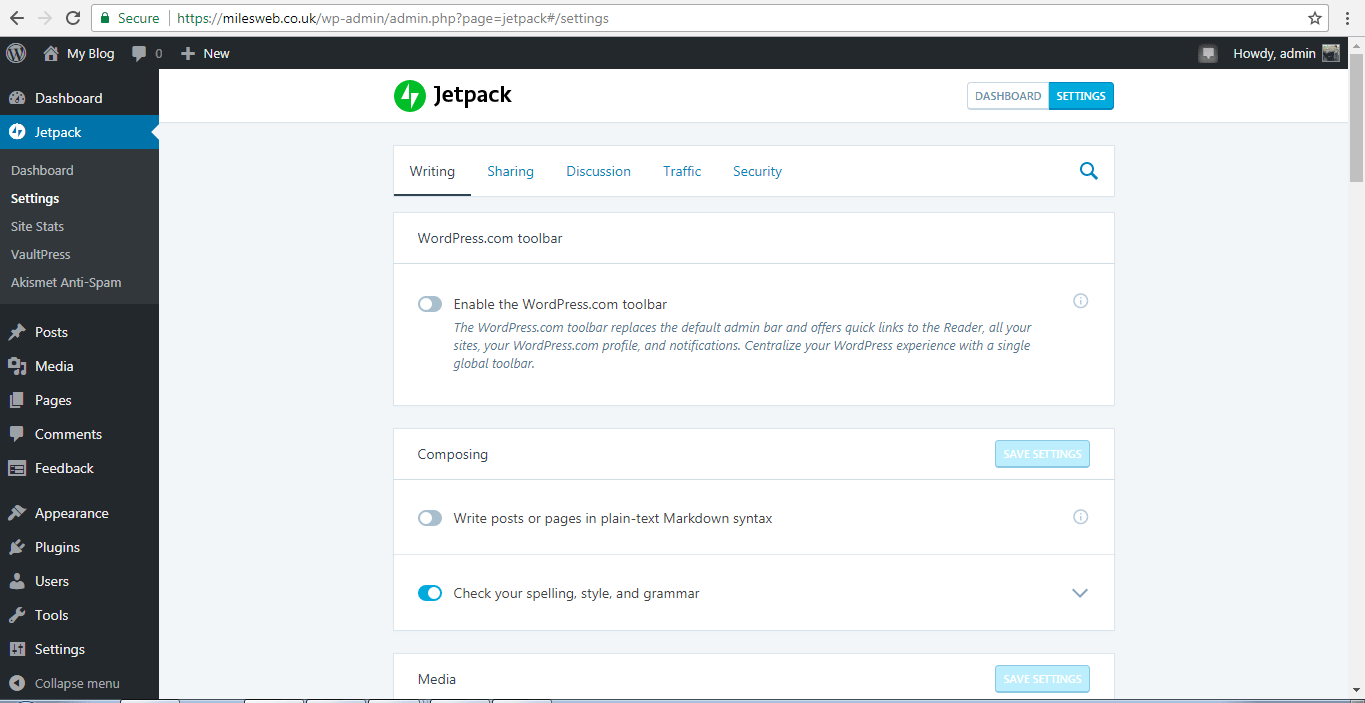Select Settings under Jetpack submenu
The height and width of the screenshot is (703, 1365).
(35, 198)
